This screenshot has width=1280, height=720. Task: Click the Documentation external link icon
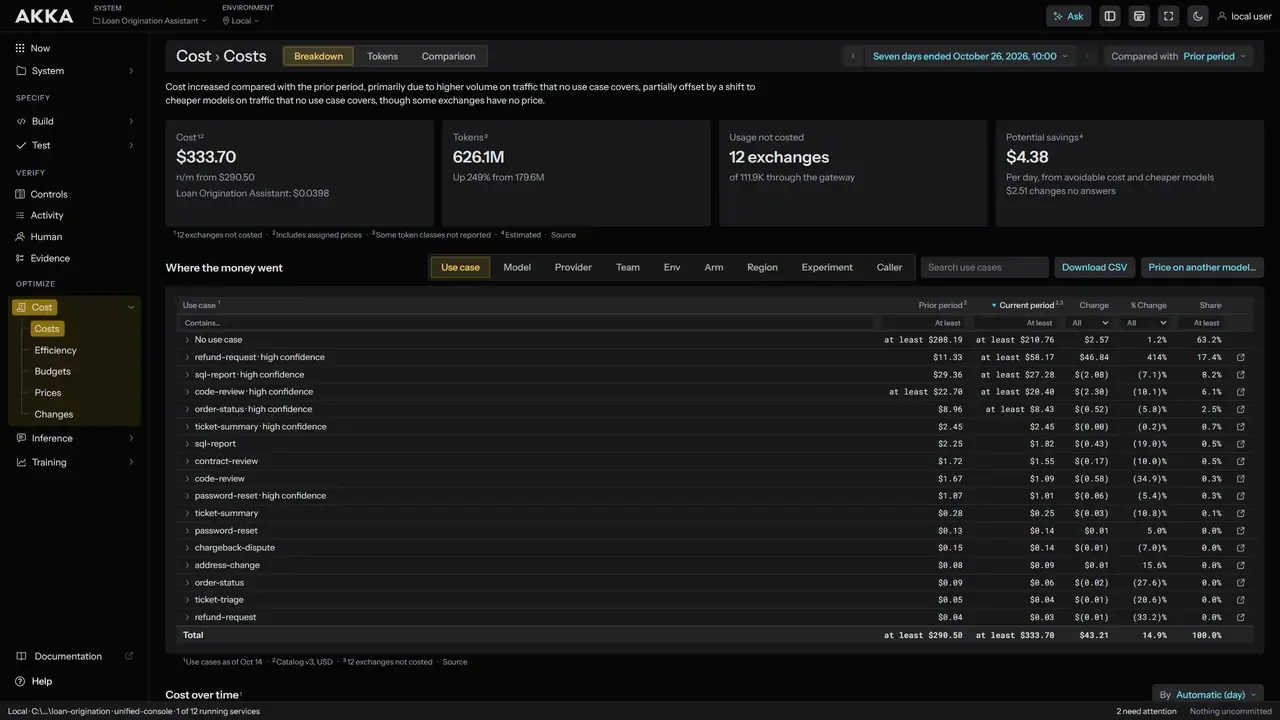pyautogui.click(x=128, y=656)
